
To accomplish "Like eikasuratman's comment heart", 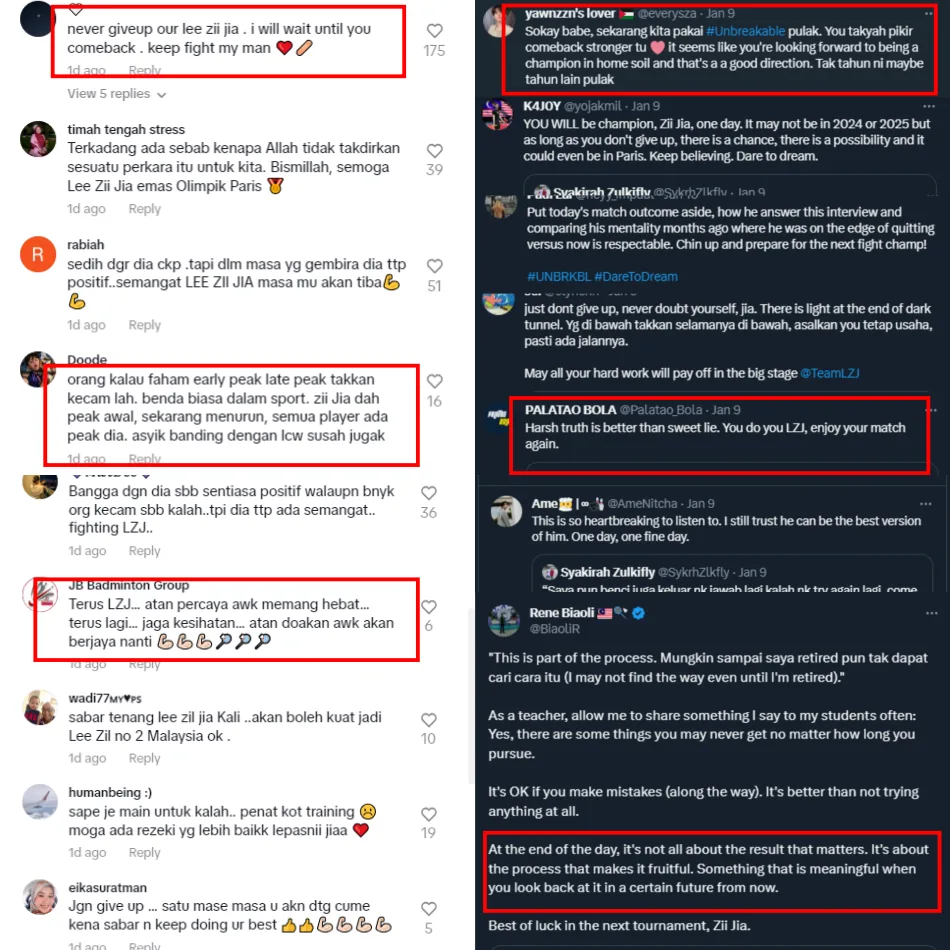I will click(429, 909).
